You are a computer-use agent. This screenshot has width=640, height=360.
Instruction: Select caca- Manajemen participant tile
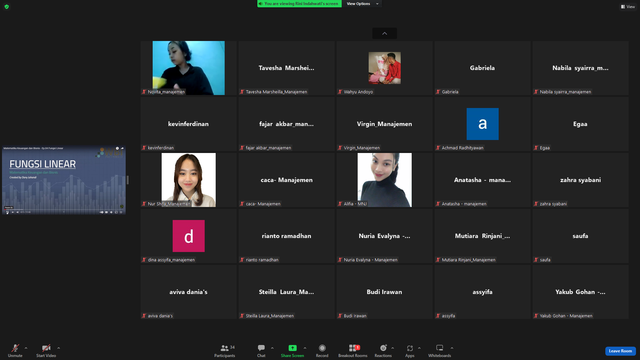pyautogui.click(x=287, y=180)
